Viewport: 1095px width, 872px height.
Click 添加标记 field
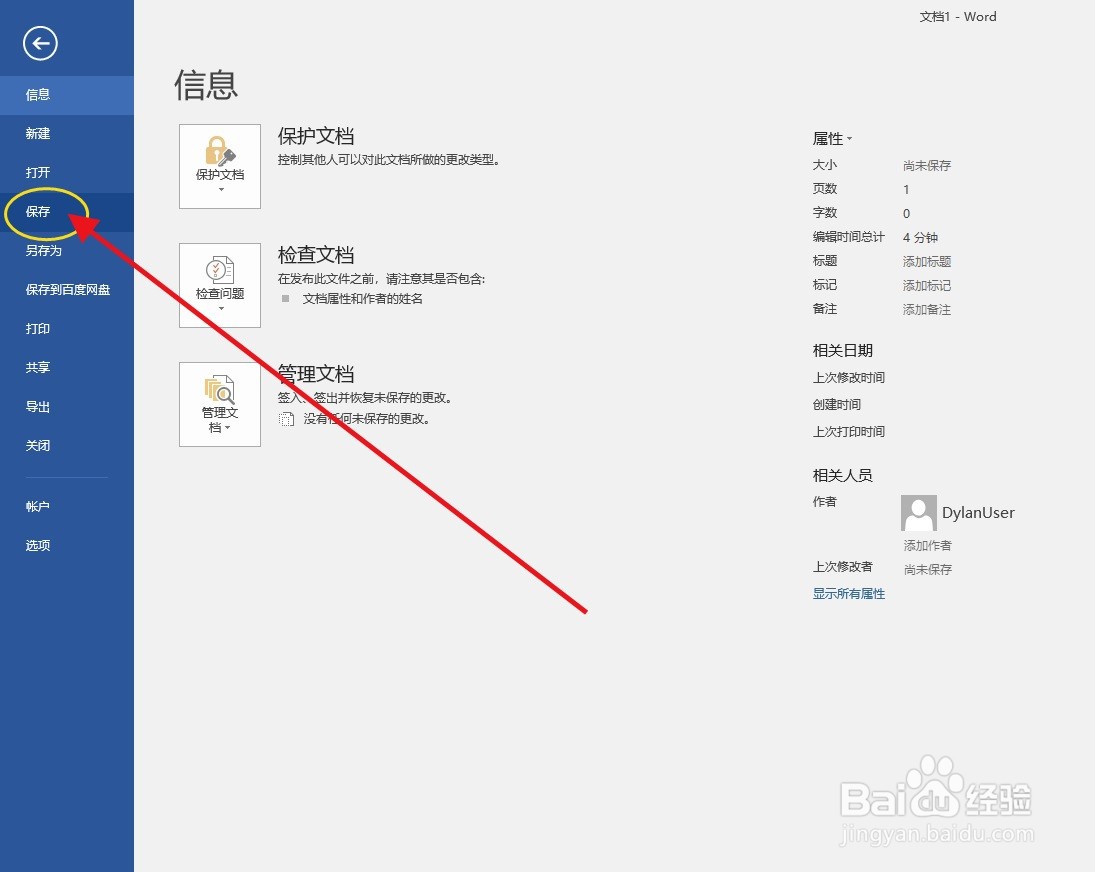tap(927, 286)
